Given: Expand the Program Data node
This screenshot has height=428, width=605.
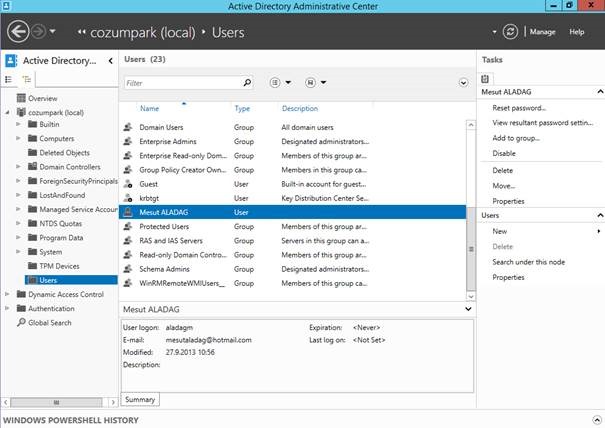Looking at the screenshot, I should tap(18, 238).
